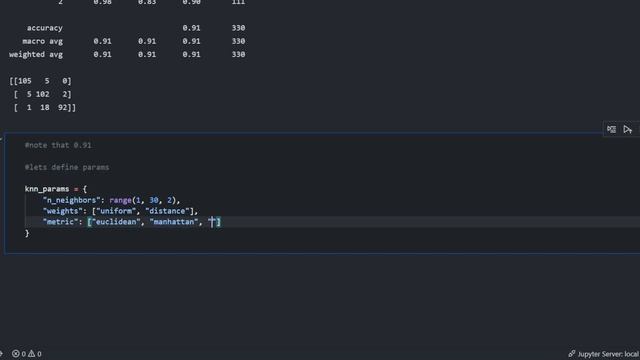Click confusion matrix first row [[105 5 0]

(x=40, y=81)
